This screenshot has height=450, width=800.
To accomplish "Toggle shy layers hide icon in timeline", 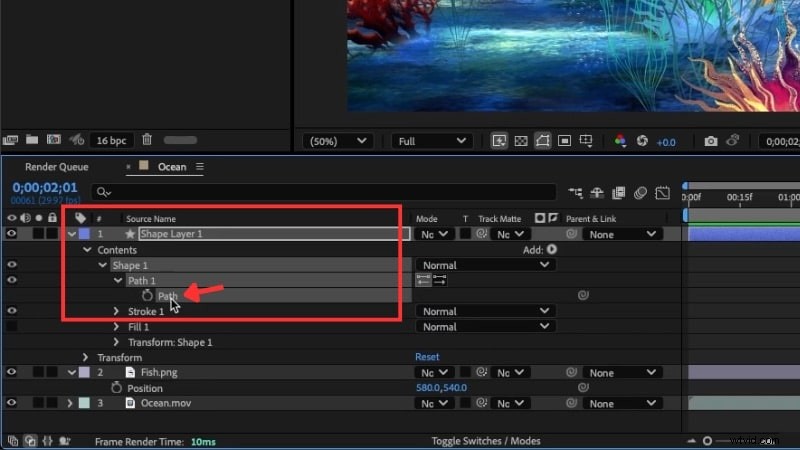I will point(597,192).
